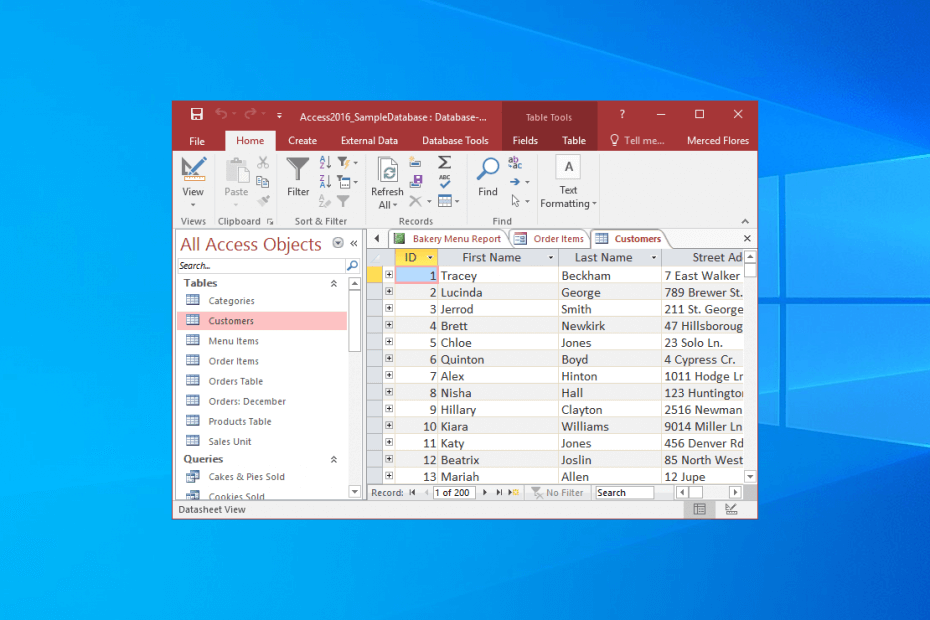Select the Datasheet View status bar button

[699, 509]
